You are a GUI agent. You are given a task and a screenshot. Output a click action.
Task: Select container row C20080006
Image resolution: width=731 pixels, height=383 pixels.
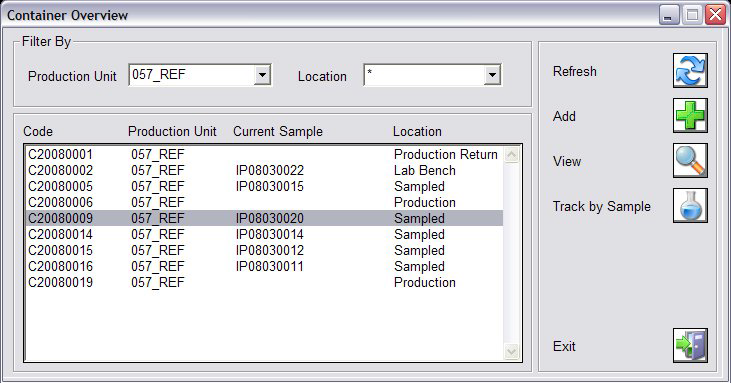(264, 202)
